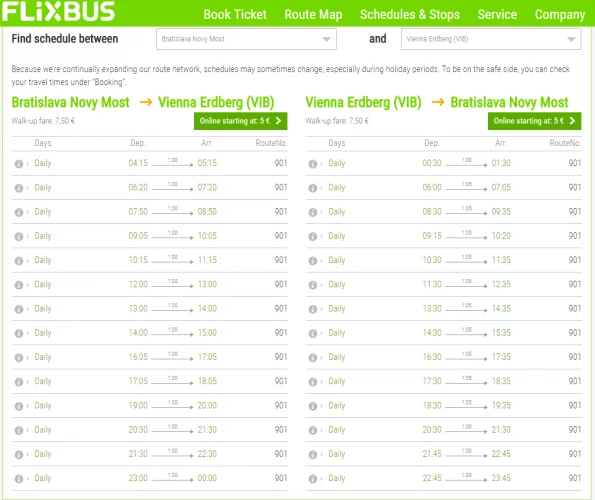Image resolution: width=595 pixels, height=500 pixels.
Task: Expand the 20:30 Bratislava departure row chevron
Action: coord(27,431)
